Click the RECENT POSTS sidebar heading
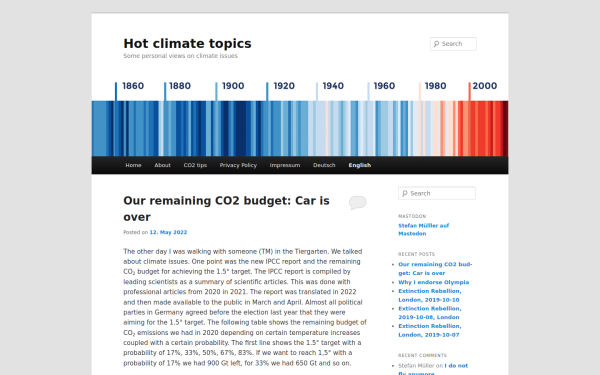600x375 pixels. pyautogui.click(x=416, y=254)
